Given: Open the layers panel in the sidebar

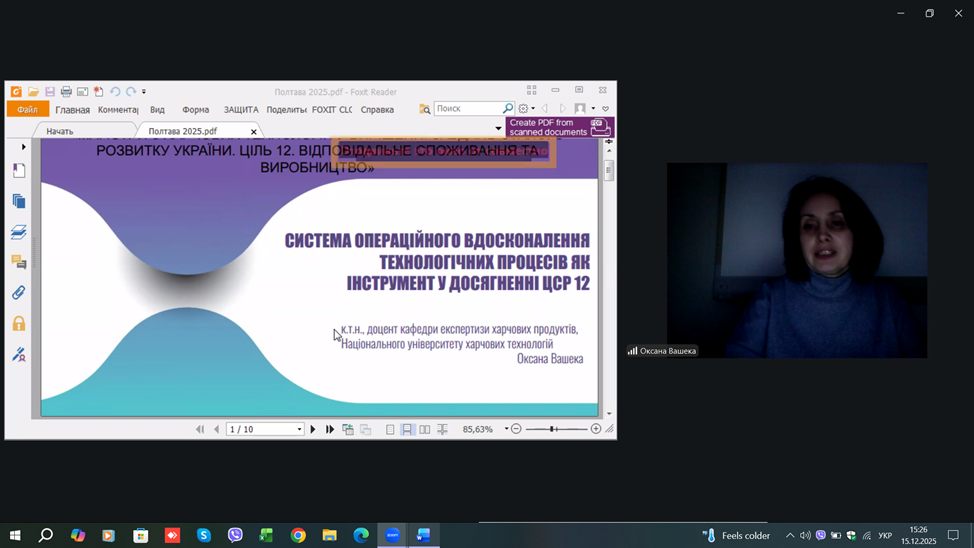Looking at the screenshot, I should [x=19, y=232].
